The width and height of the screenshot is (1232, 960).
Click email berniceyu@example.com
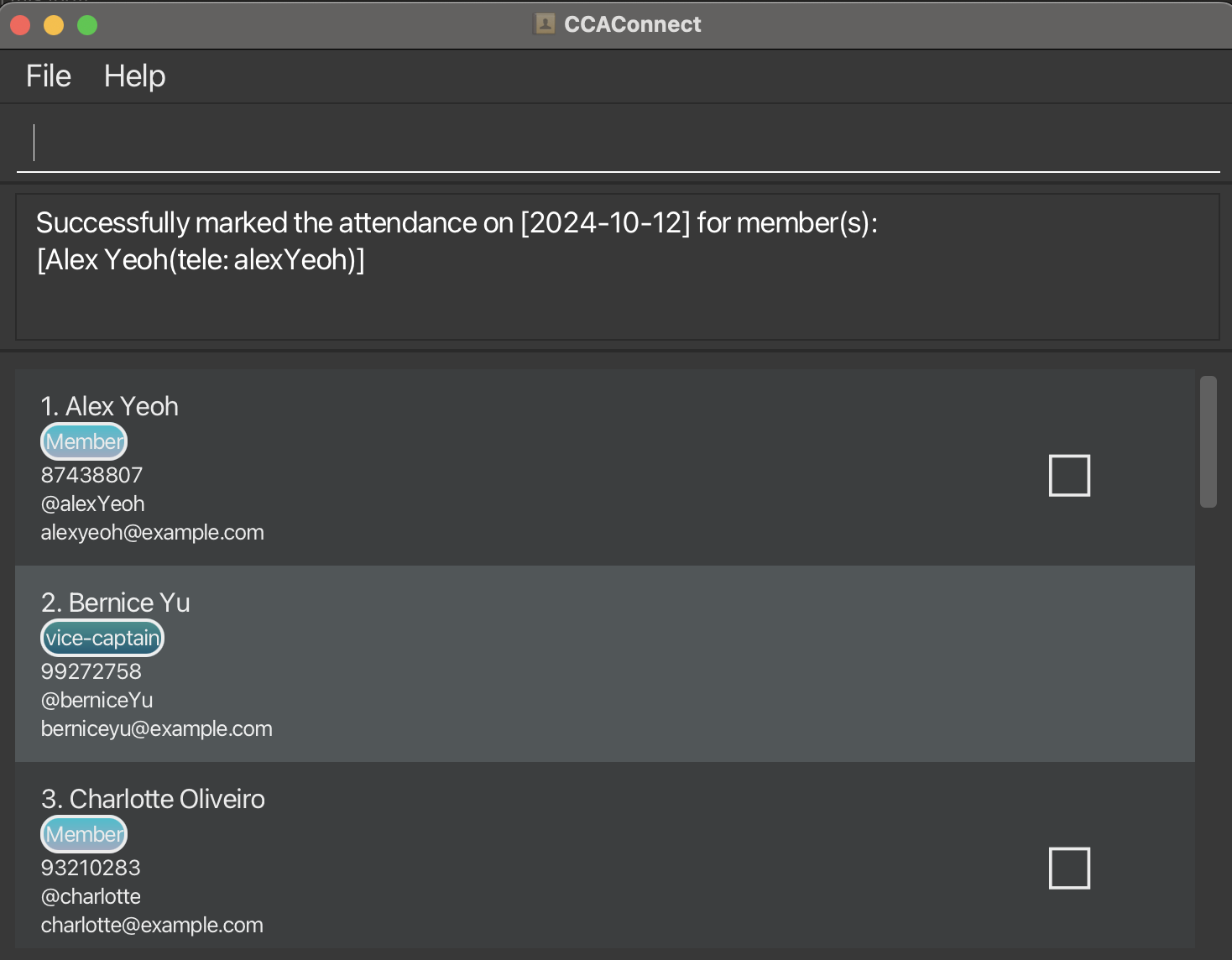point(156,728)
